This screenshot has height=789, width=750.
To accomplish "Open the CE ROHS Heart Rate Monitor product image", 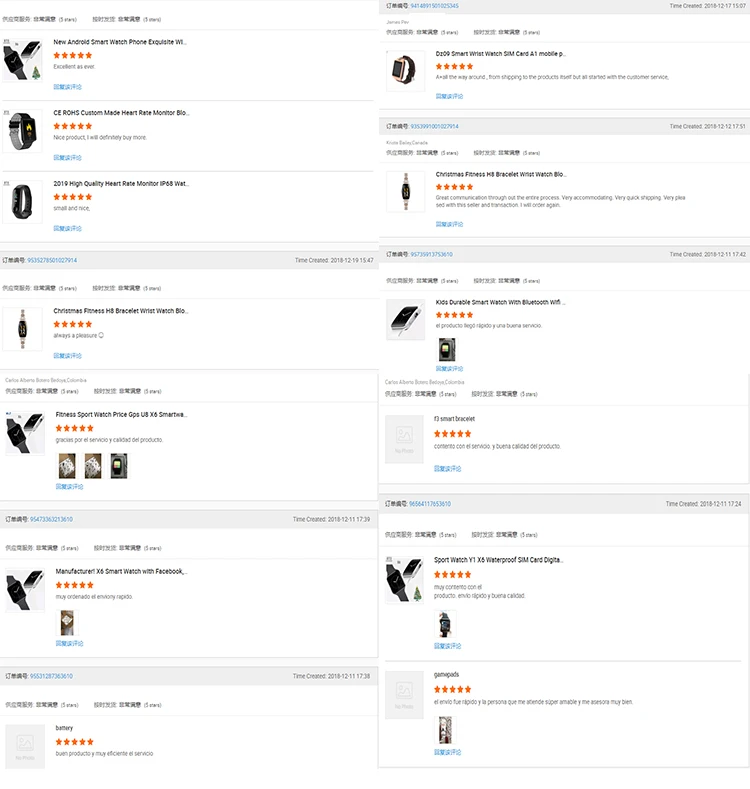I will pyautogui.click(x=22, y=133).
